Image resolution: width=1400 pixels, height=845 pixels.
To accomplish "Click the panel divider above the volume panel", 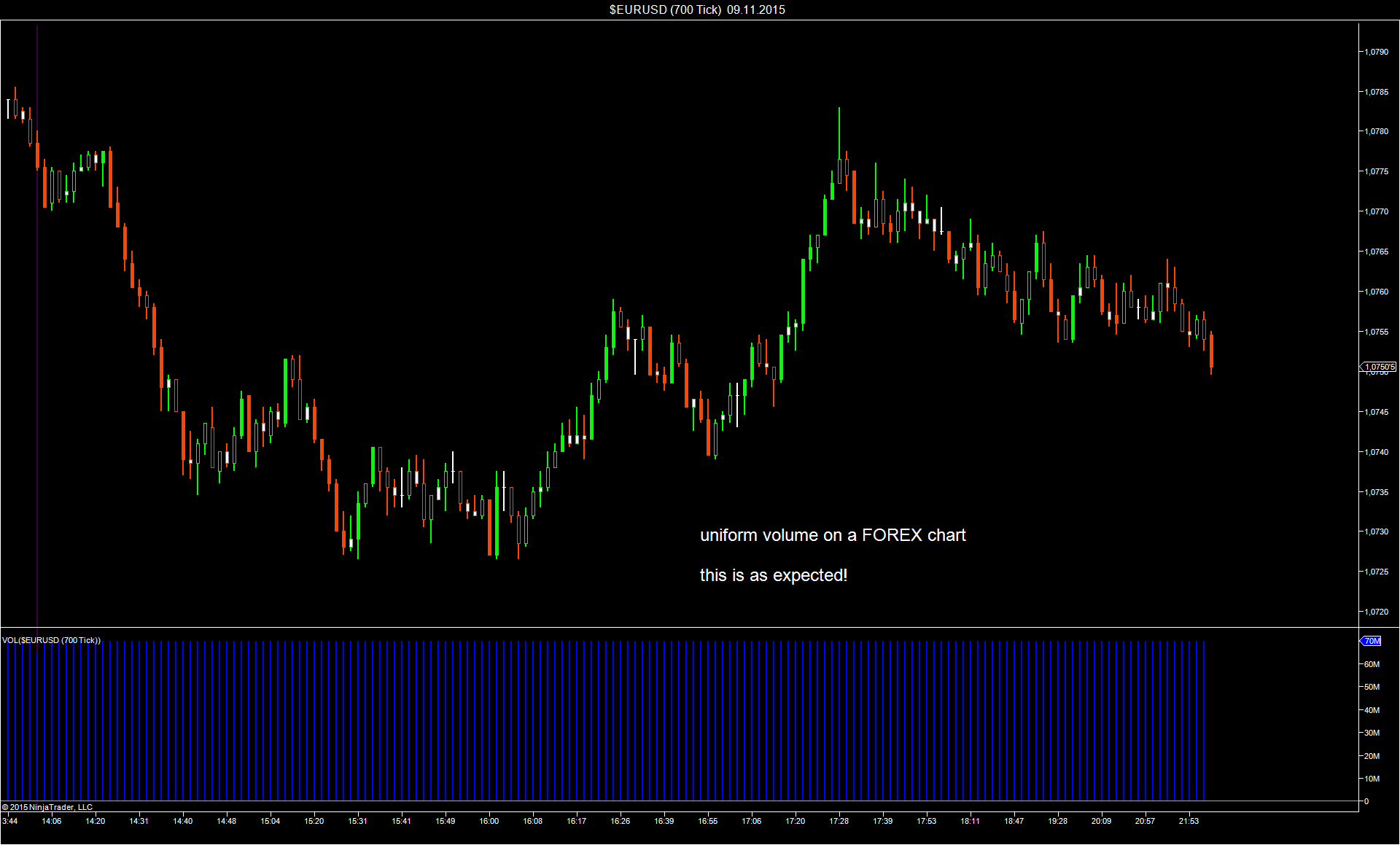I will pos(678,627).
